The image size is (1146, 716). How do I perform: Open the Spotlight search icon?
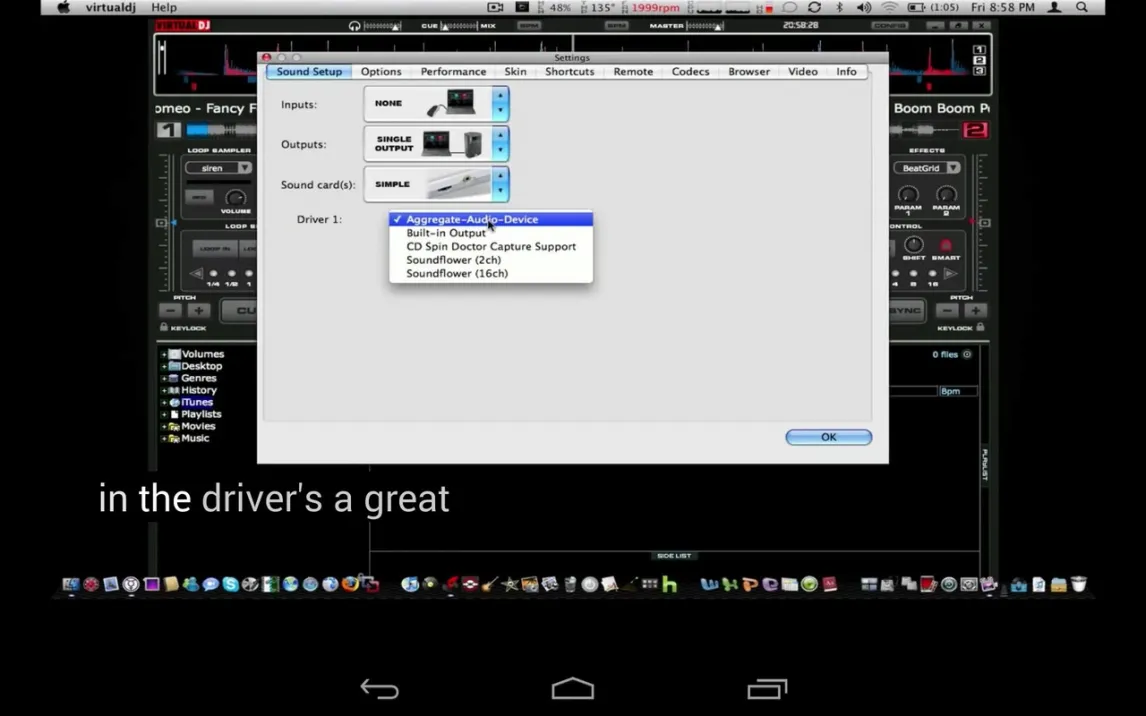pos(1082,7)
